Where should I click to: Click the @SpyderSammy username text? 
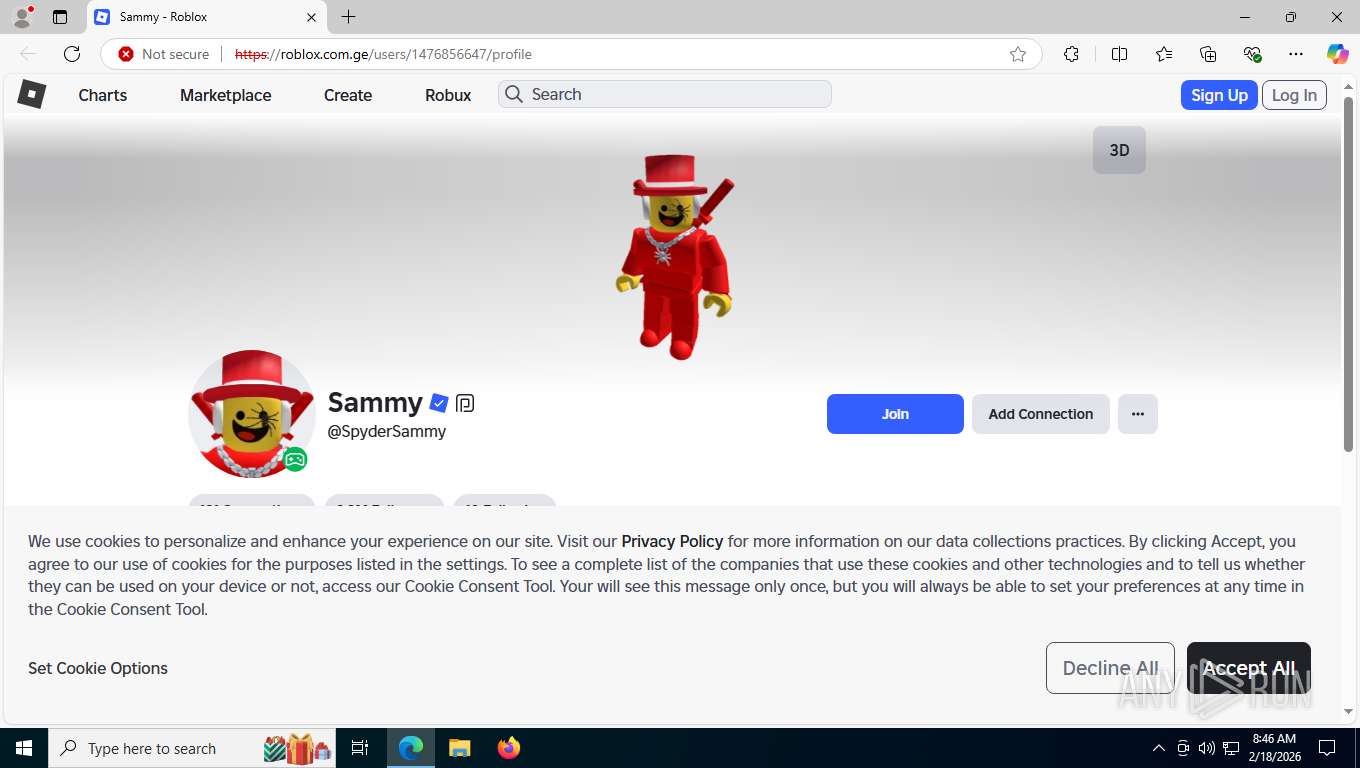387,431
